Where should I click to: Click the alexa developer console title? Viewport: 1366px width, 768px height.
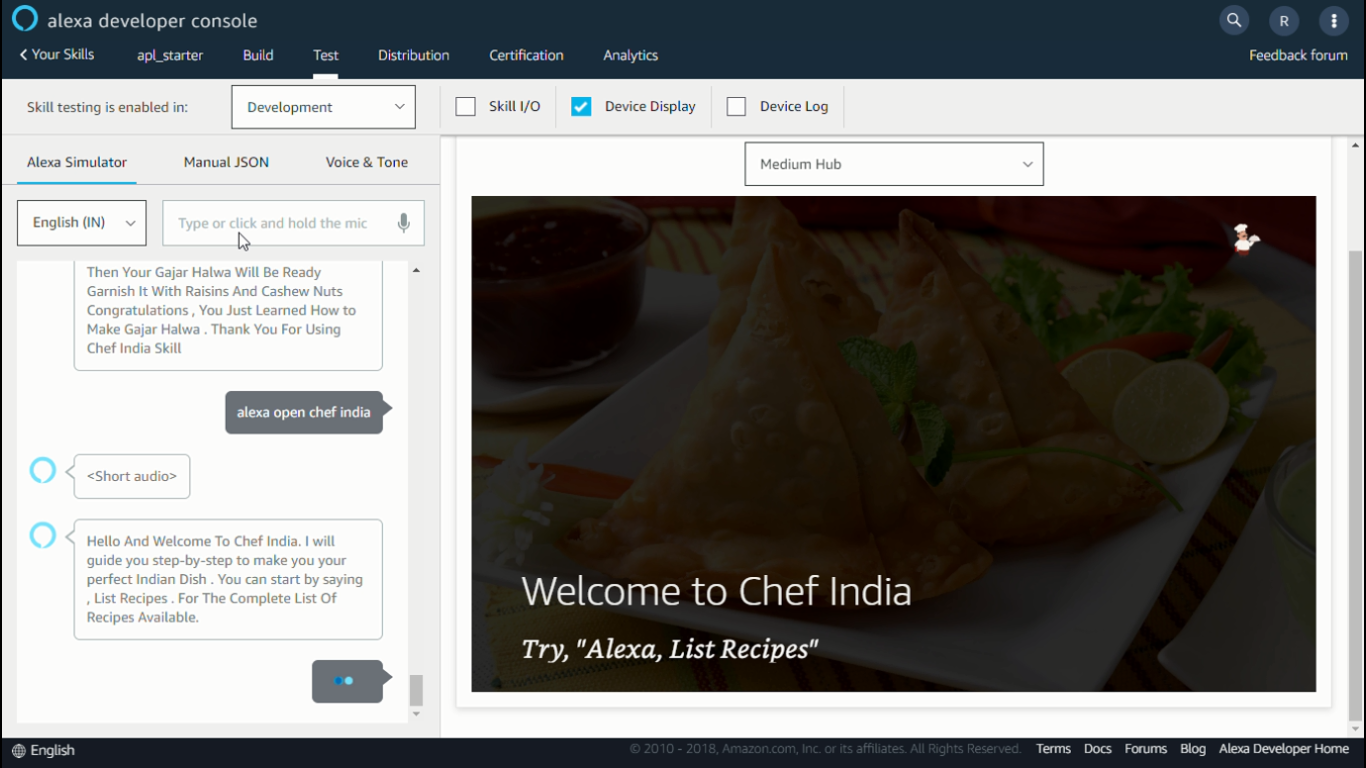click(152, 21)
